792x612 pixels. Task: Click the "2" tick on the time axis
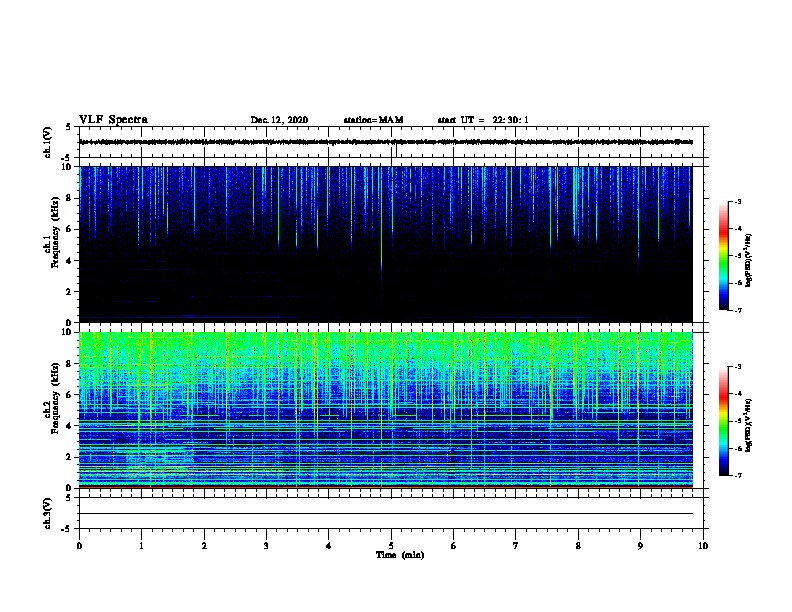point(204,545)
